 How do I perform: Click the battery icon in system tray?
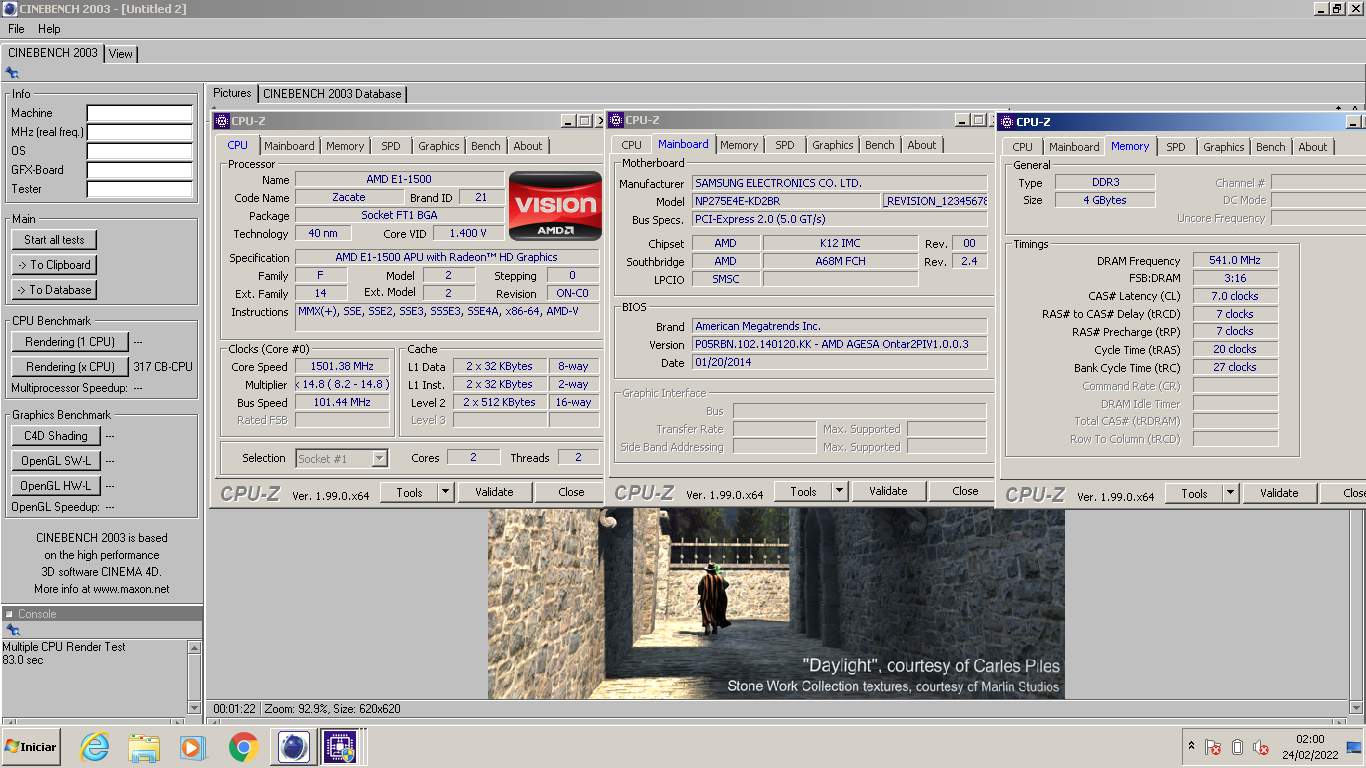(x=1237, y=747)
